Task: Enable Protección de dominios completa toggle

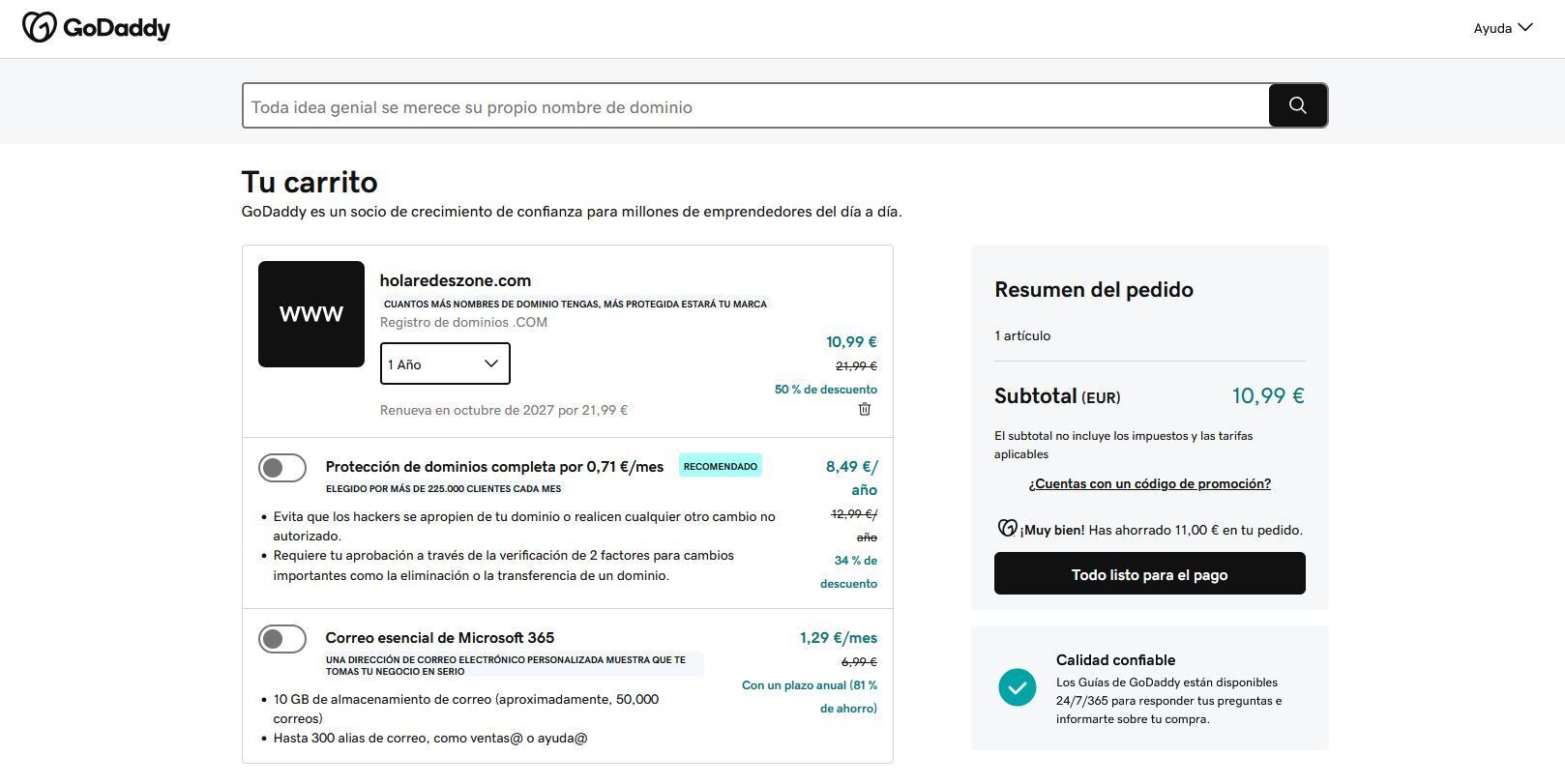Action: tap(282, 468)
